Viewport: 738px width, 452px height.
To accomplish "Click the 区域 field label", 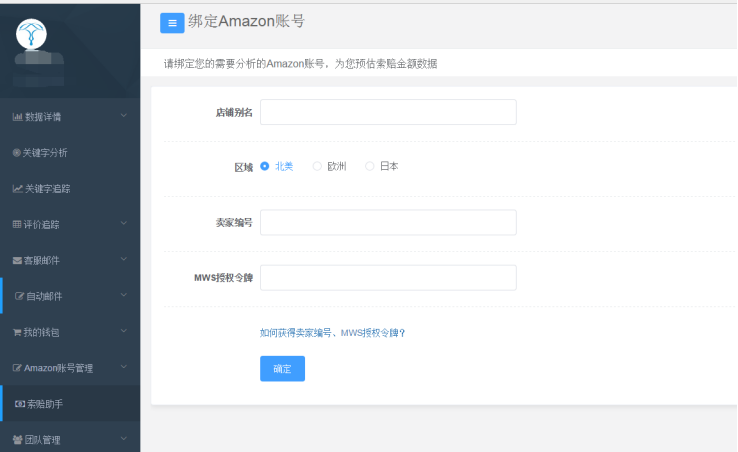I will tap(244, 167).
